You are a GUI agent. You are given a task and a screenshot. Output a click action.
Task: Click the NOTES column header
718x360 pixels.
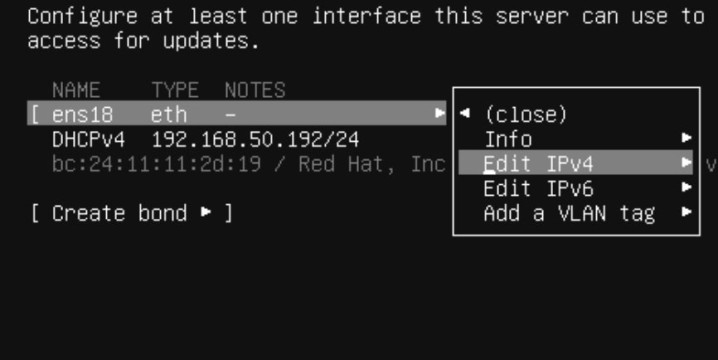tap(255, 90)
